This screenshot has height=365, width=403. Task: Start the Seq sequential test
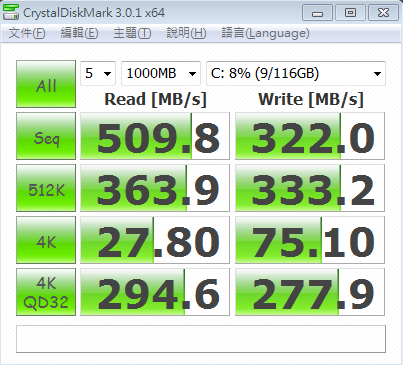click(x=46, y=136)
